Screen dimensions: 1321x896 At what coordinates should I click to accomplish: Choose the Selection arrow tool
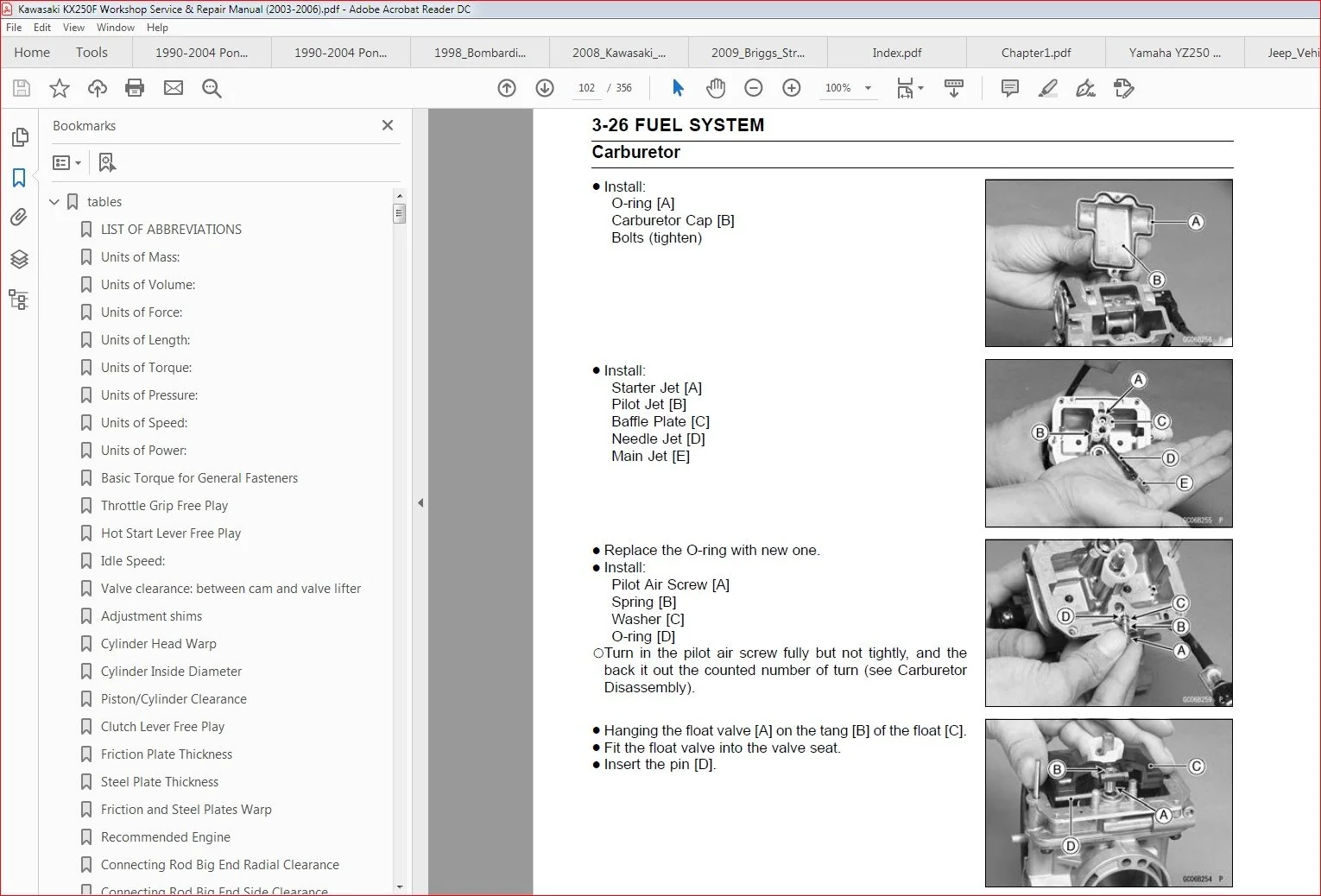[678, 88]
